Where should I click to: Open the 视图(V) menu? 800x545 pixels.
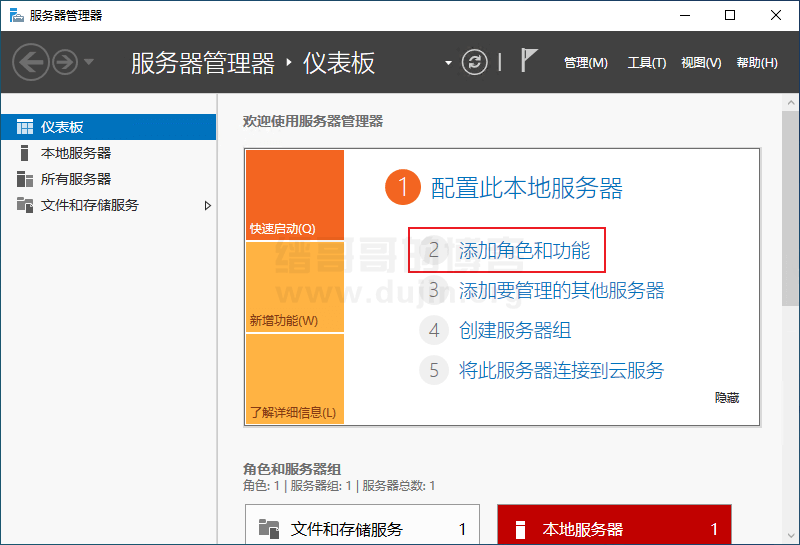click(x=700, y=63)
